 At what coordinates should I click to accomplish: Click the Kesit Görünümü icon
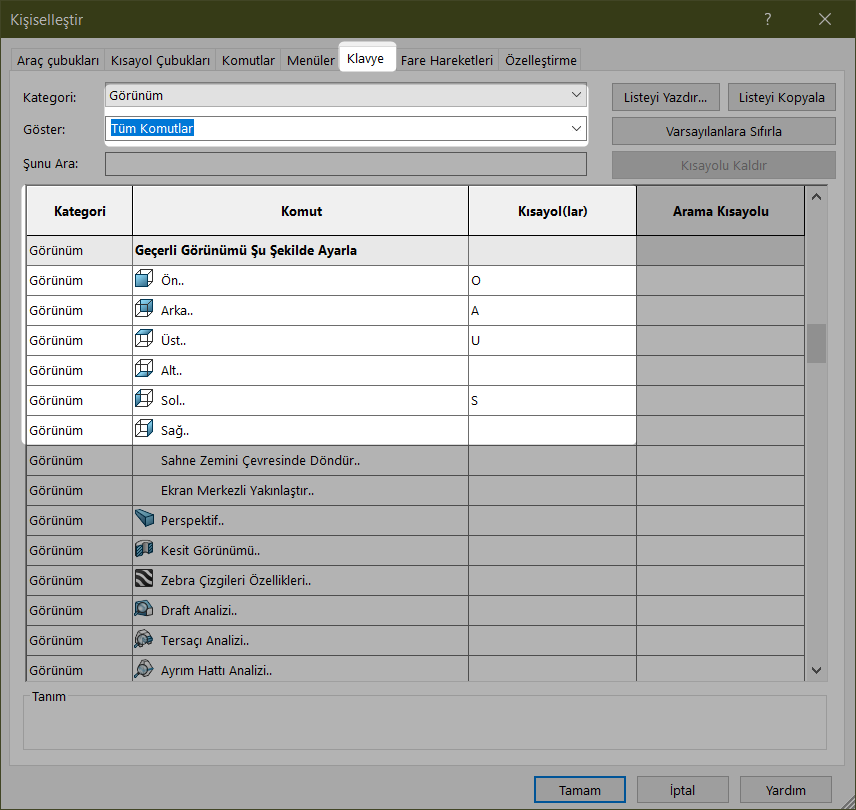pos(144,549)
